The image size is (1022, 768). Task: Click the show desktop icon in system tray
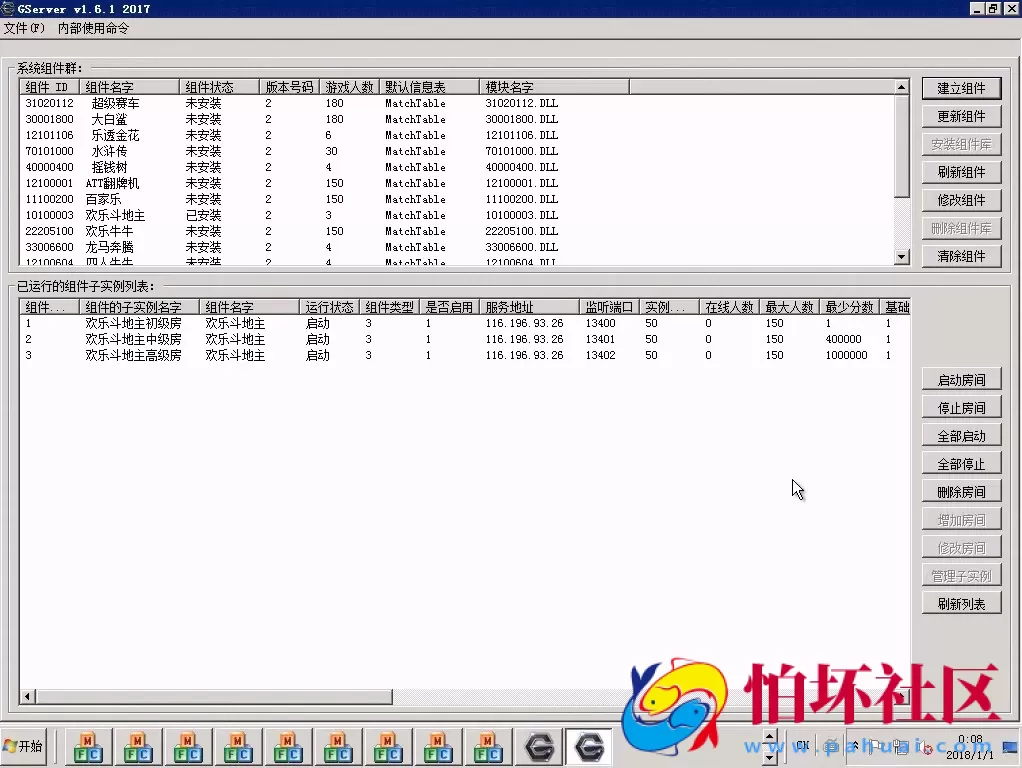coord(1009,746)
